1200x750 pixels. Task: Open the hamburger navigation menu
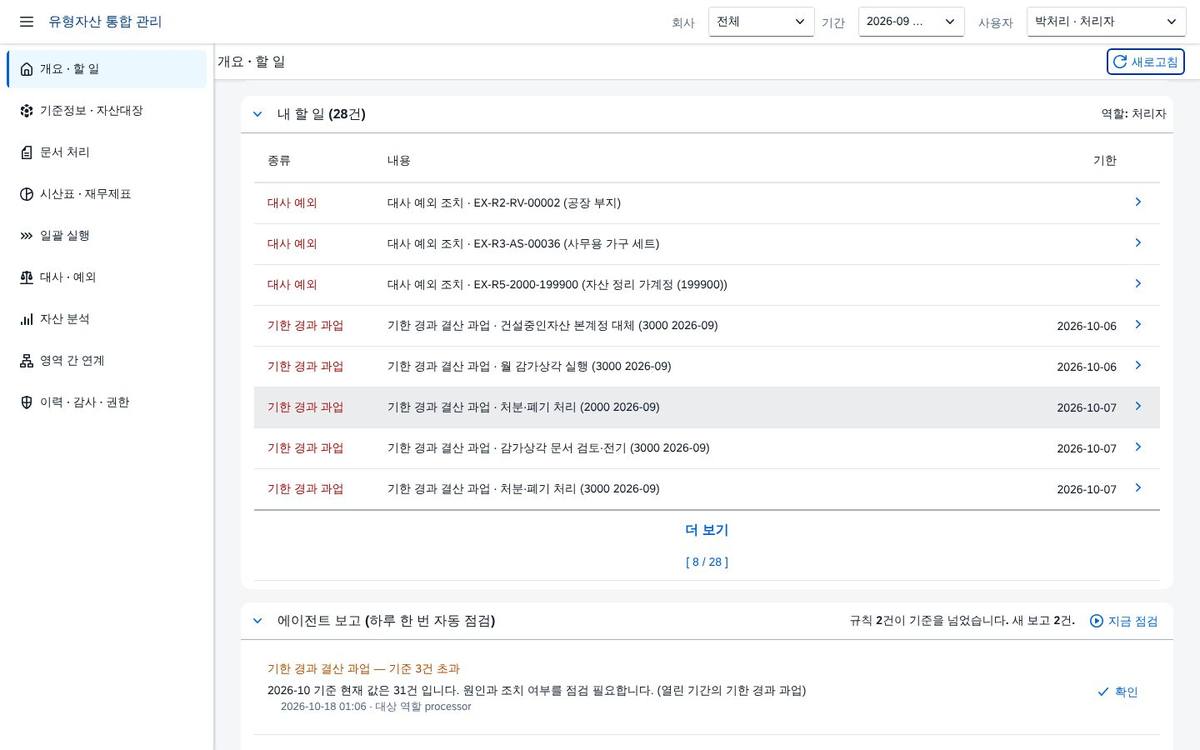coord(26,21)
